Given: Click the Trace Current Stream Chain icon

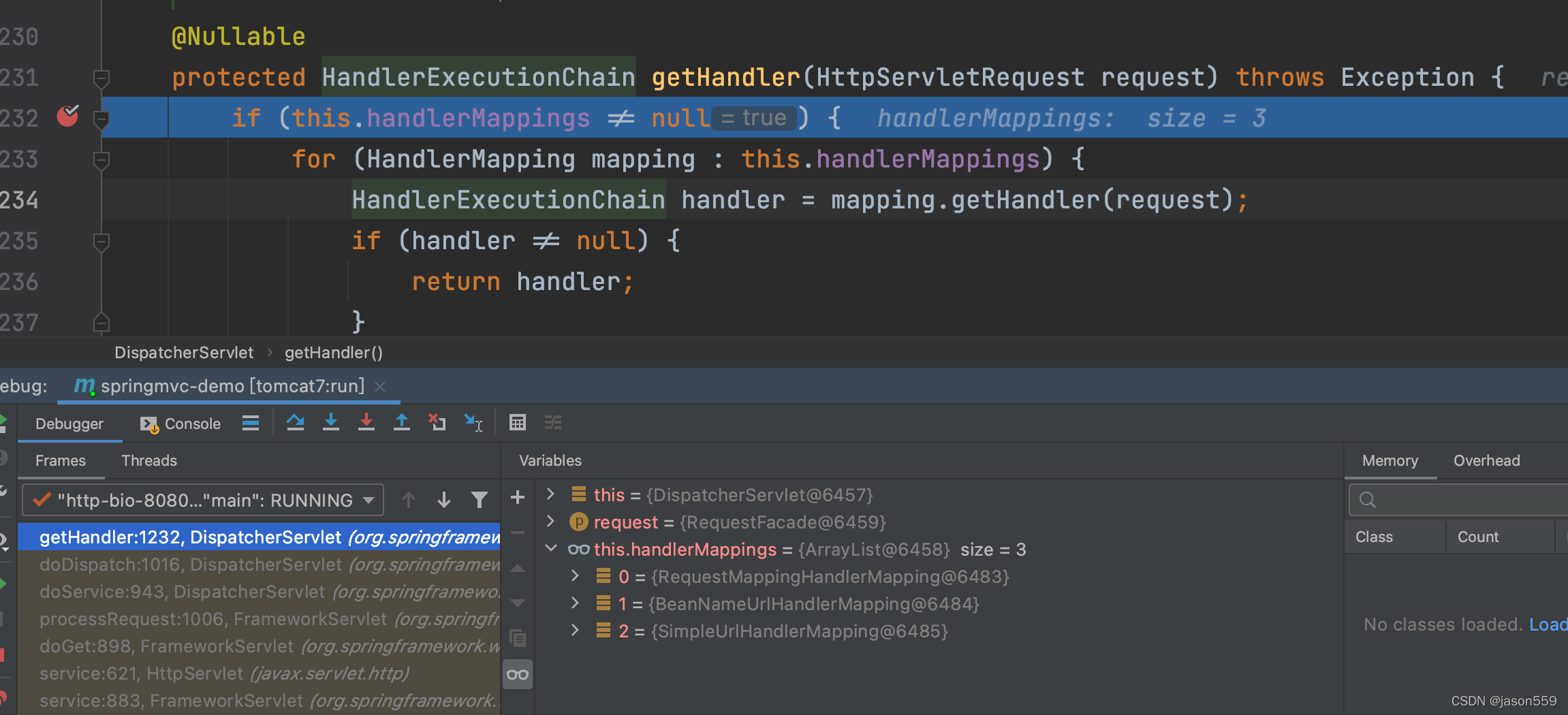Looking at the screenshot, I should 553,423.
